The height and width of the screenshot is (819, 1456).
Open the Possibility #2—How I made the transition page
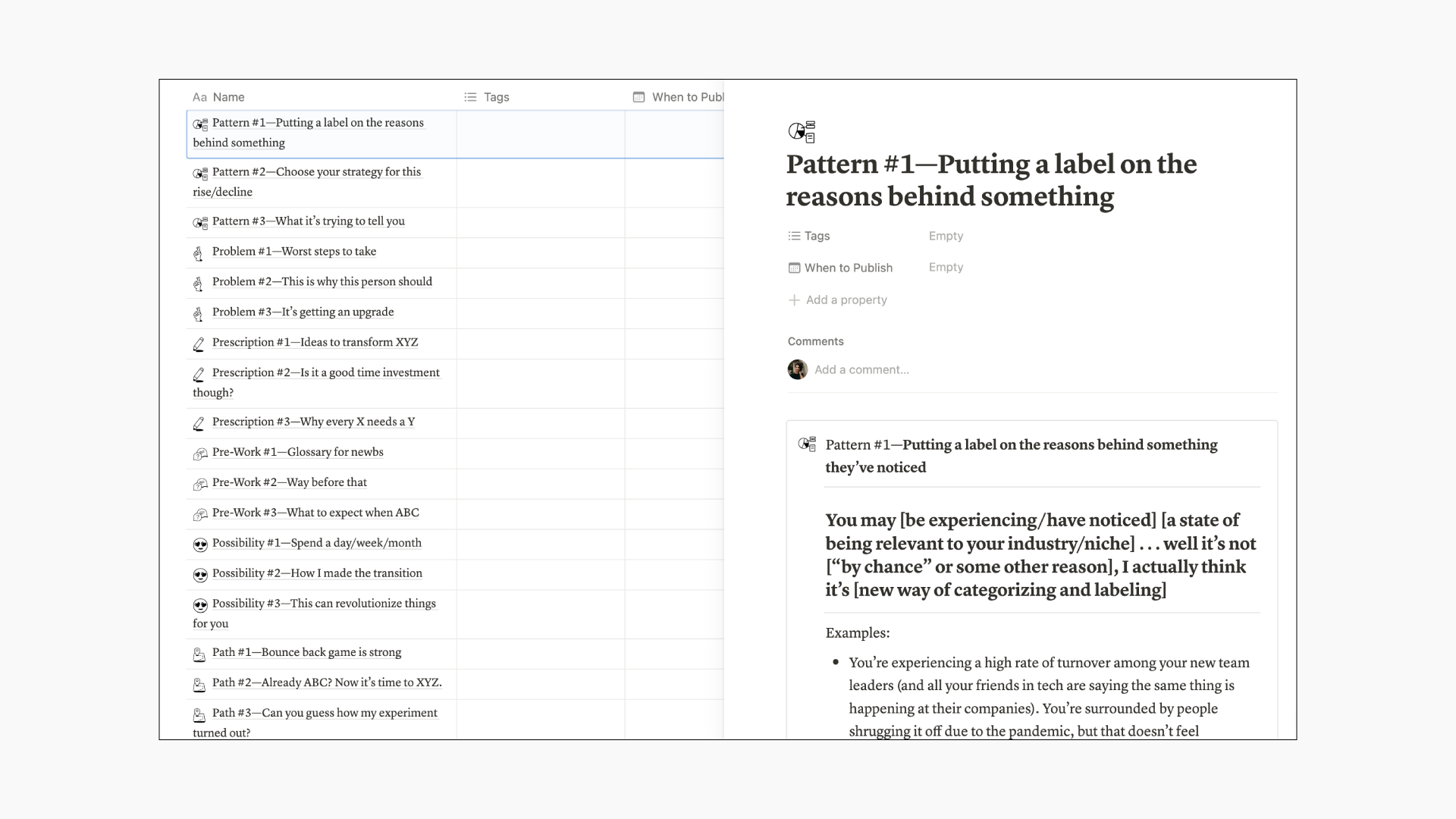(x=317, y=573)
